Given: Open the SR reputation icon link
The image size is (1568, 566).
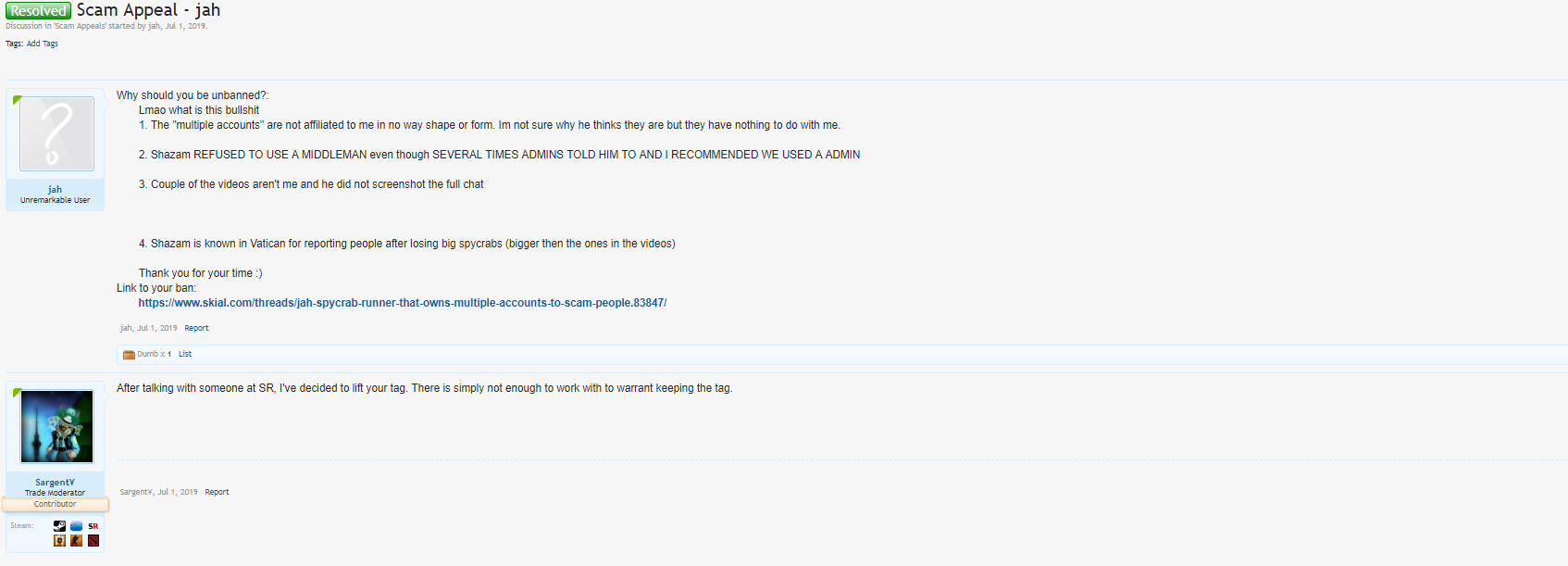Looking at the screenshot, I should (93, 526).
